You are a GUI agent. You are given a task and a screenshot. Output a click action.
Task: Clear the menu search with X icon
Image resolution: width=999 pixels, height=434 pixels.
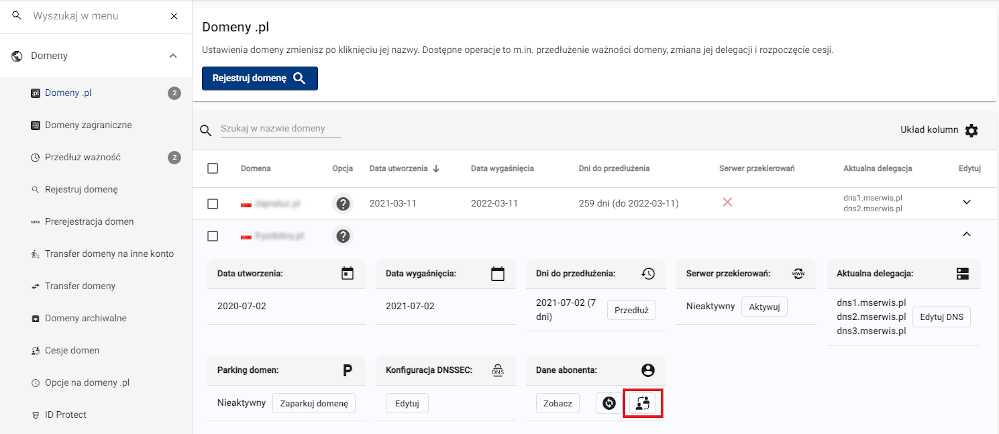click(x=174, y=17)
